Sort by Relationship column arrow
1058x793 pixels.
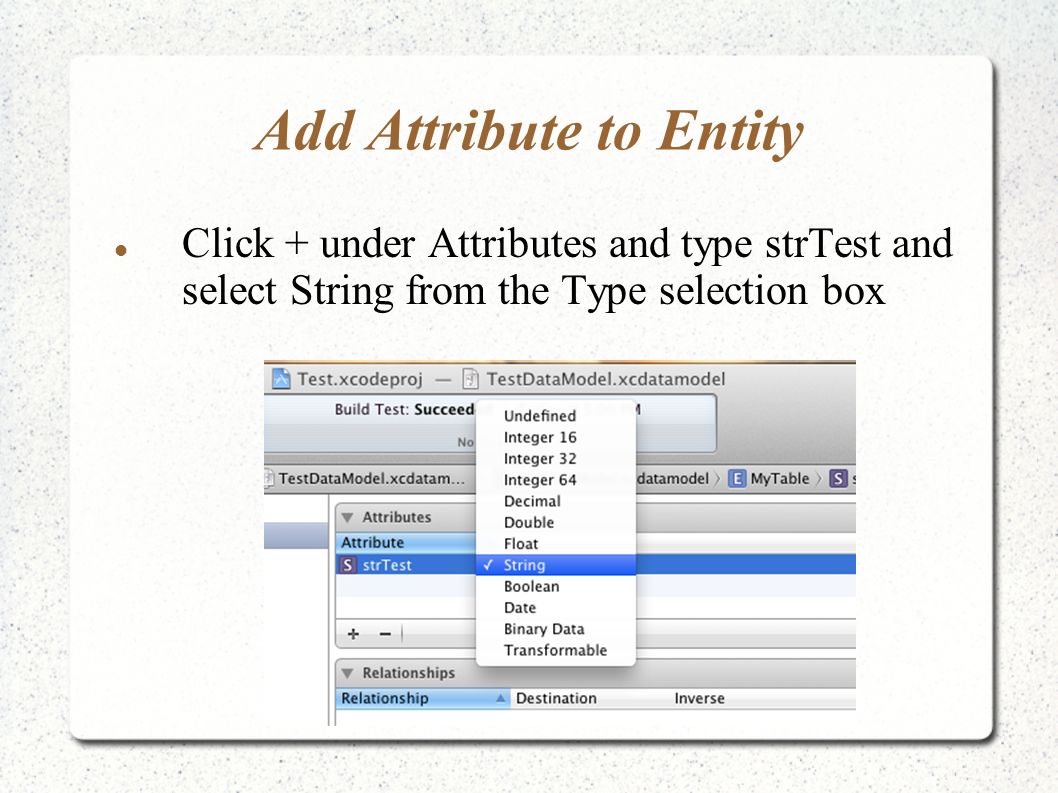pos(500,698)
